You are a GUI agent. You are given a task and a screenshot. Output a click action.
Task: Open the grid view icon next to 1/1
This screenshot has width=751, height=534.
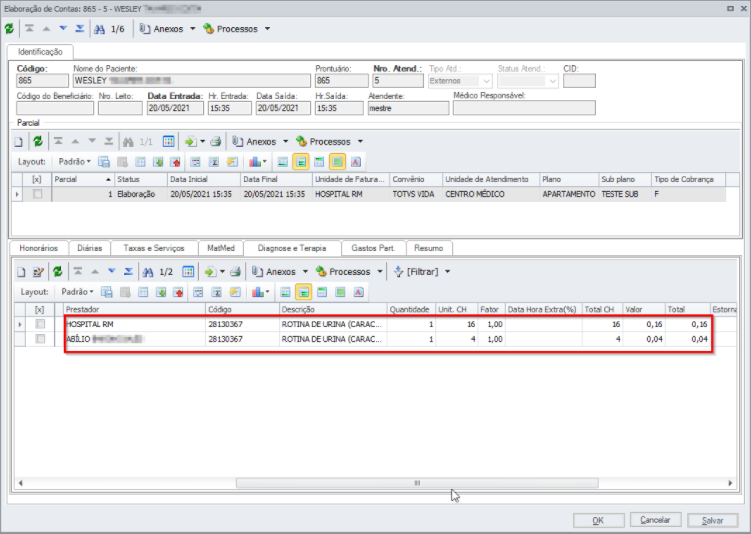169,141
